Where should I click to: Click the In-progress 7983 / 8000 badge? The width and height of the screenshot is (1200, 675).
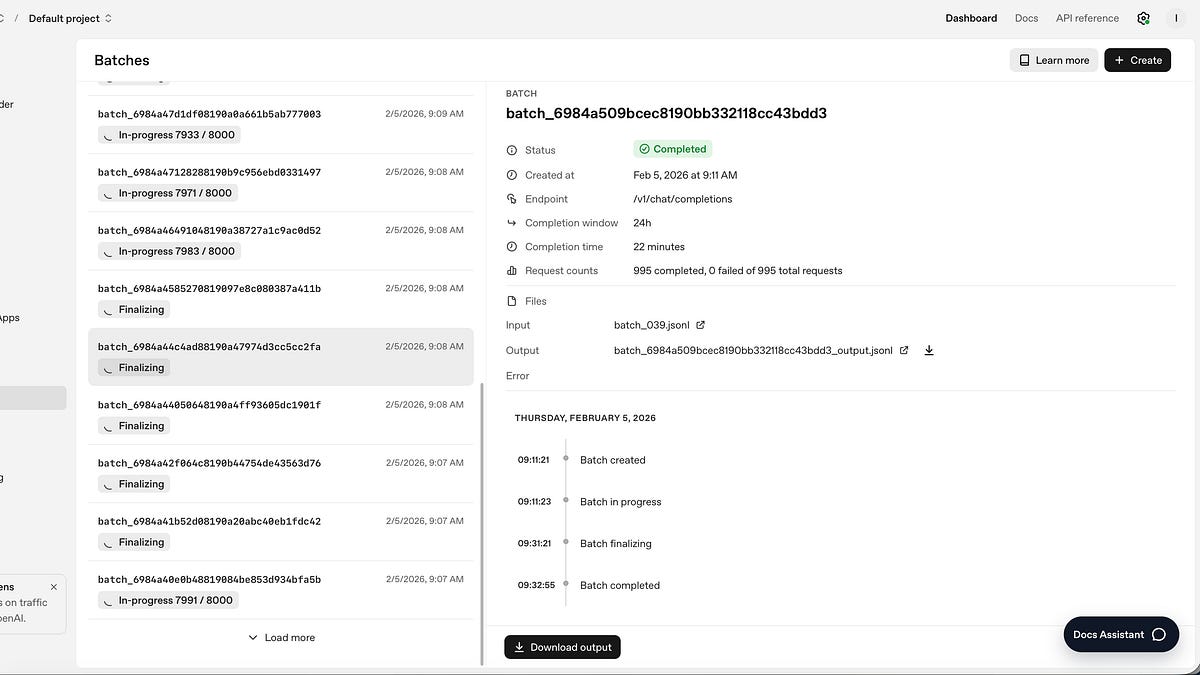click(169, 251)
